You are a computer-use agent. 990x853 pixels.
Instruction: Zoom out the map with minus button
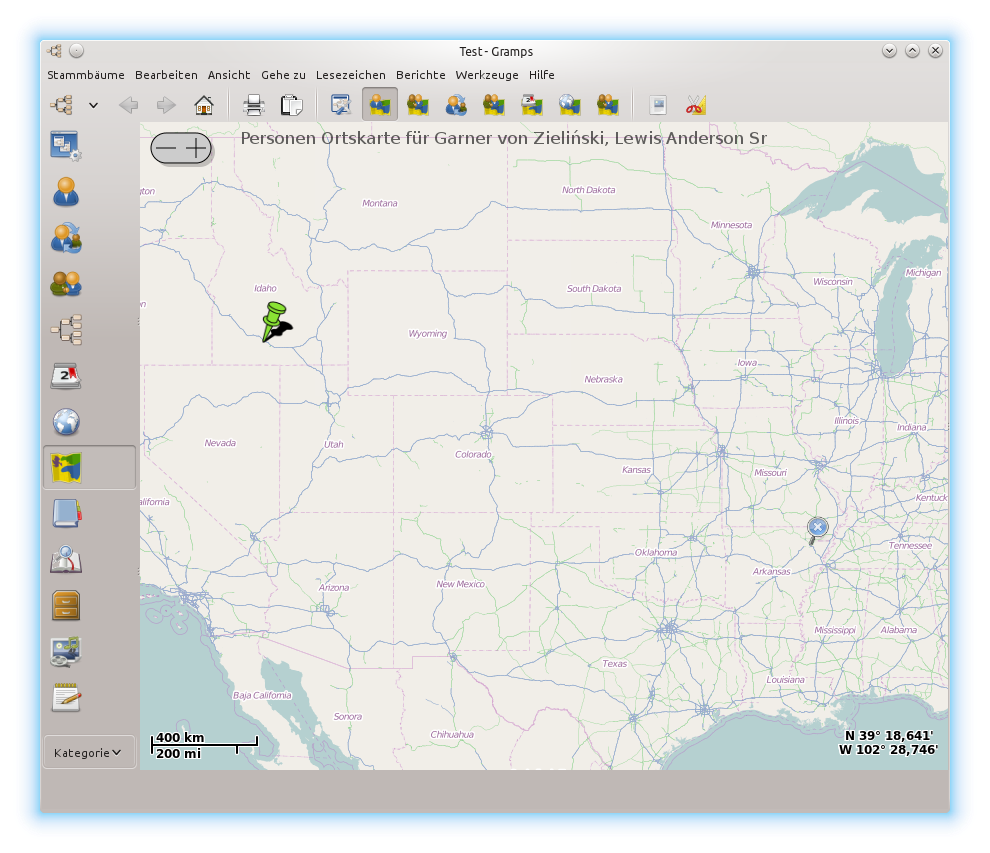point(166,149)
